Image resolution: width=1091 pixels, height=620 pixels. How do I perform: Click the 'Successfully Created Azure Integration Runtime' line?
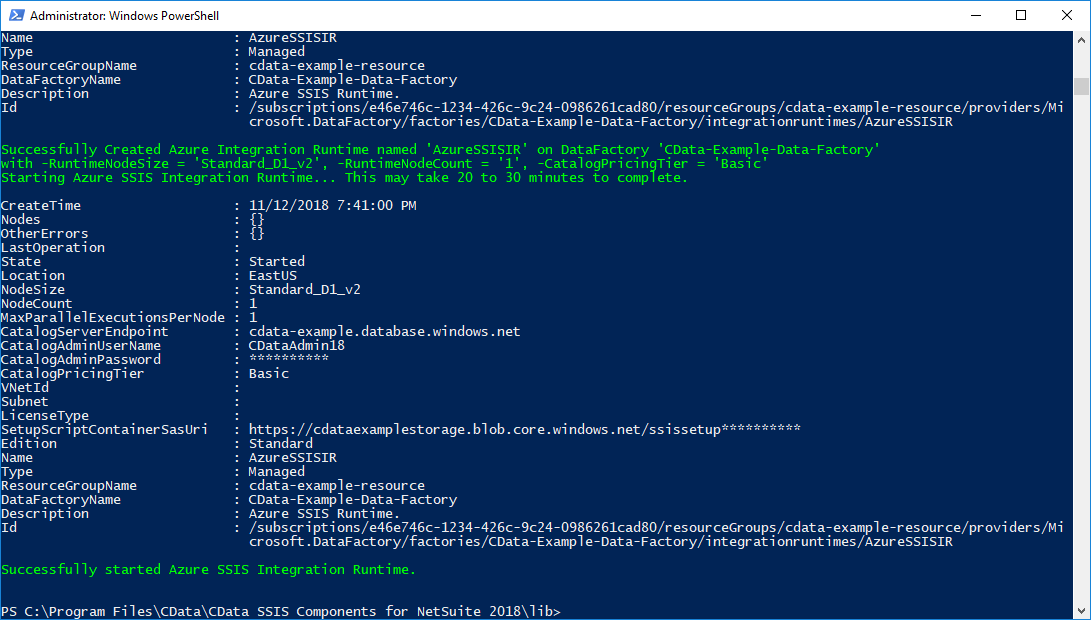tap(440, 149)
